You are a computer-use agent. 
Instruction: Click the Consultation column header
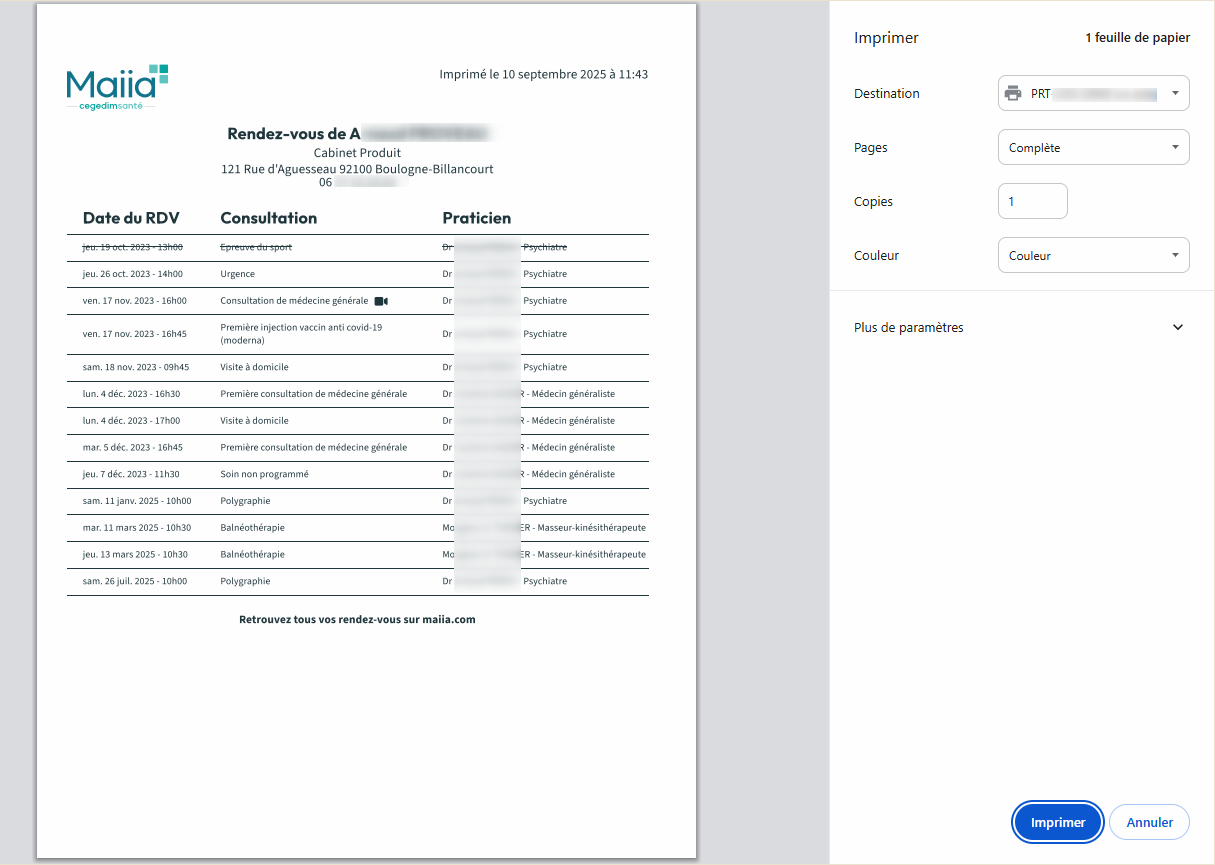[268, 218]
